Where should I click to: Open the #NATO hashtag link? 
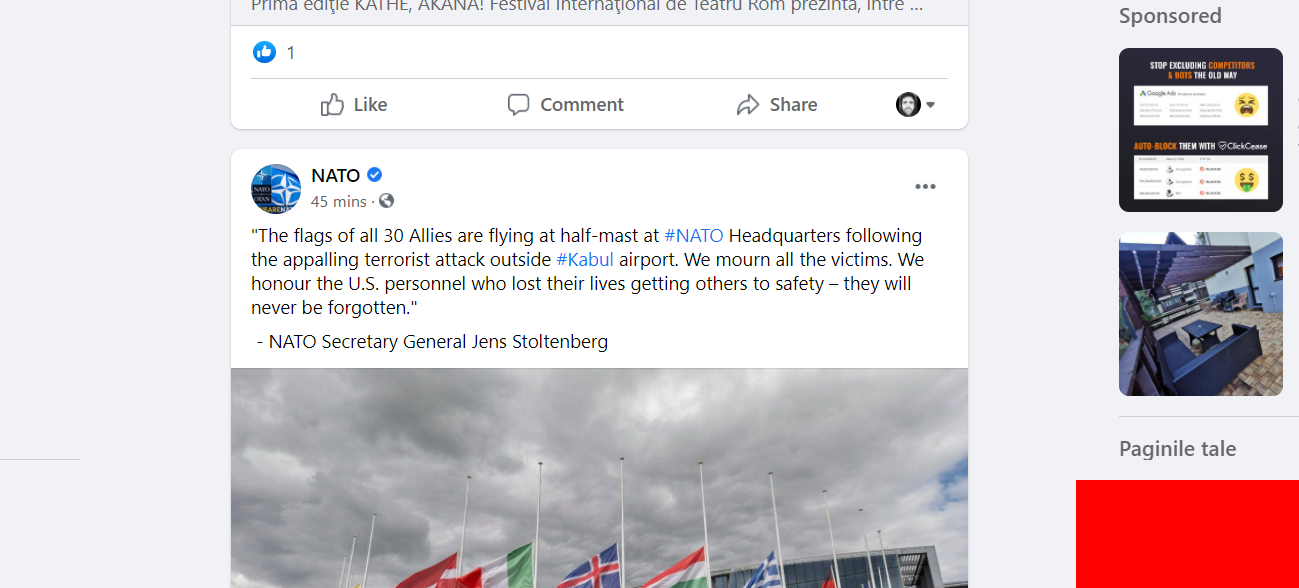pyautogui.click(x=694, y=236)
